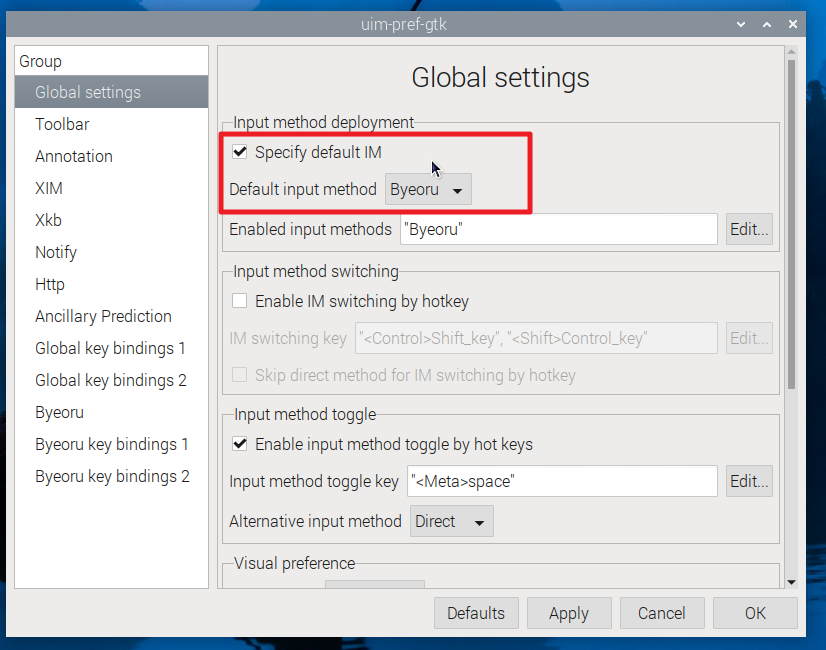Click Edit beside IM switching key
Screen dimensions: 826x650
(x=749, y=338)
